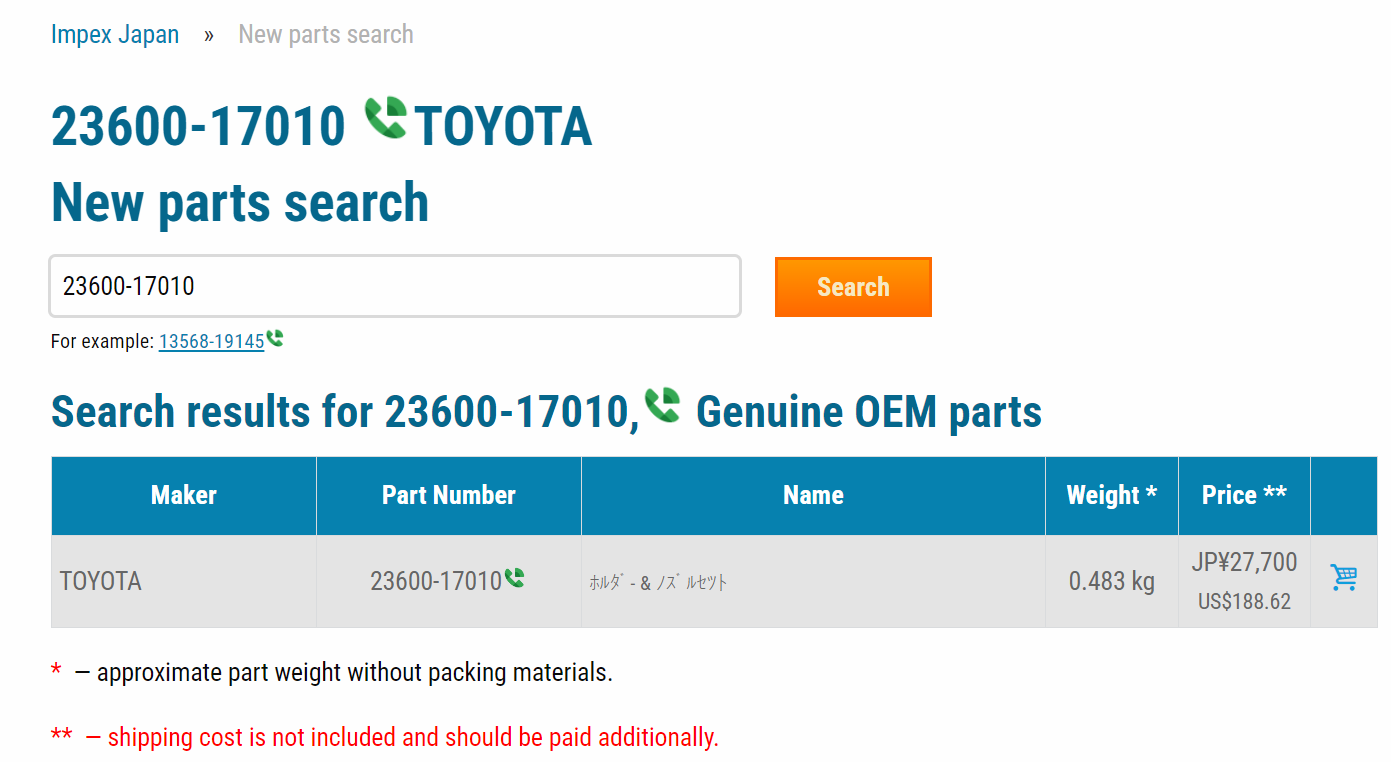The width and height of the screenshot is (1391, 762).
Task: Click phone icon next to example 13568-19145
Action: [275, 339]
